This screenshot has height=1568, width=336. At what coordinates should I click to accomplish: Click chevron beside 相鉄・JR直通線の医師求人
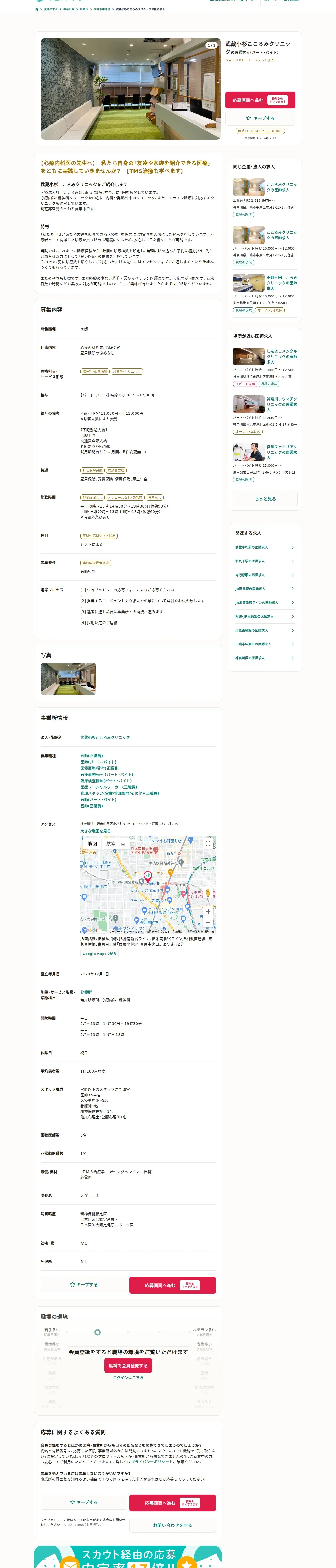click(x=293, y=616)
